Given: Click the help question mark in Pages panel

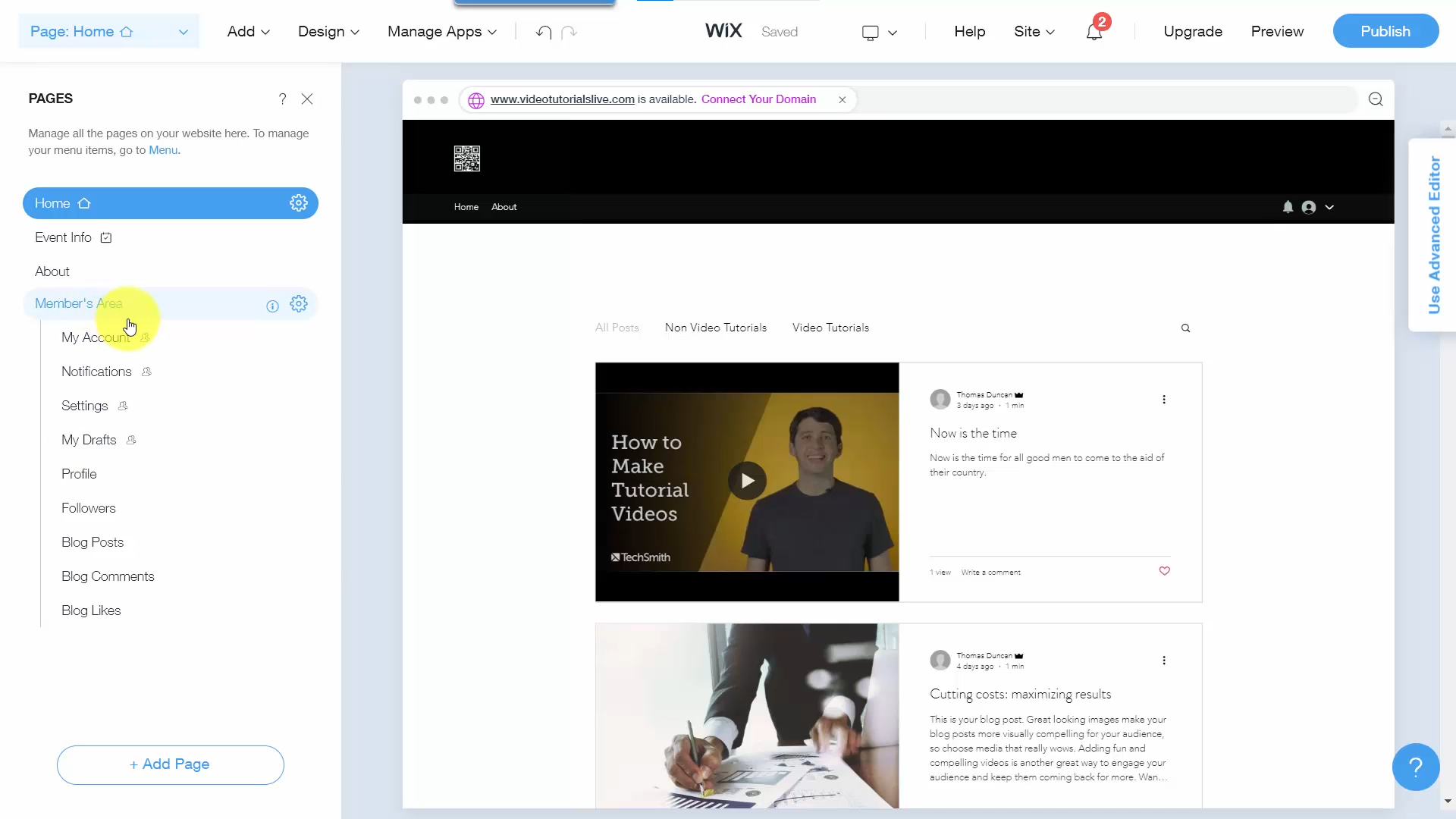Looking at the screenshot, I should [283, 99].
